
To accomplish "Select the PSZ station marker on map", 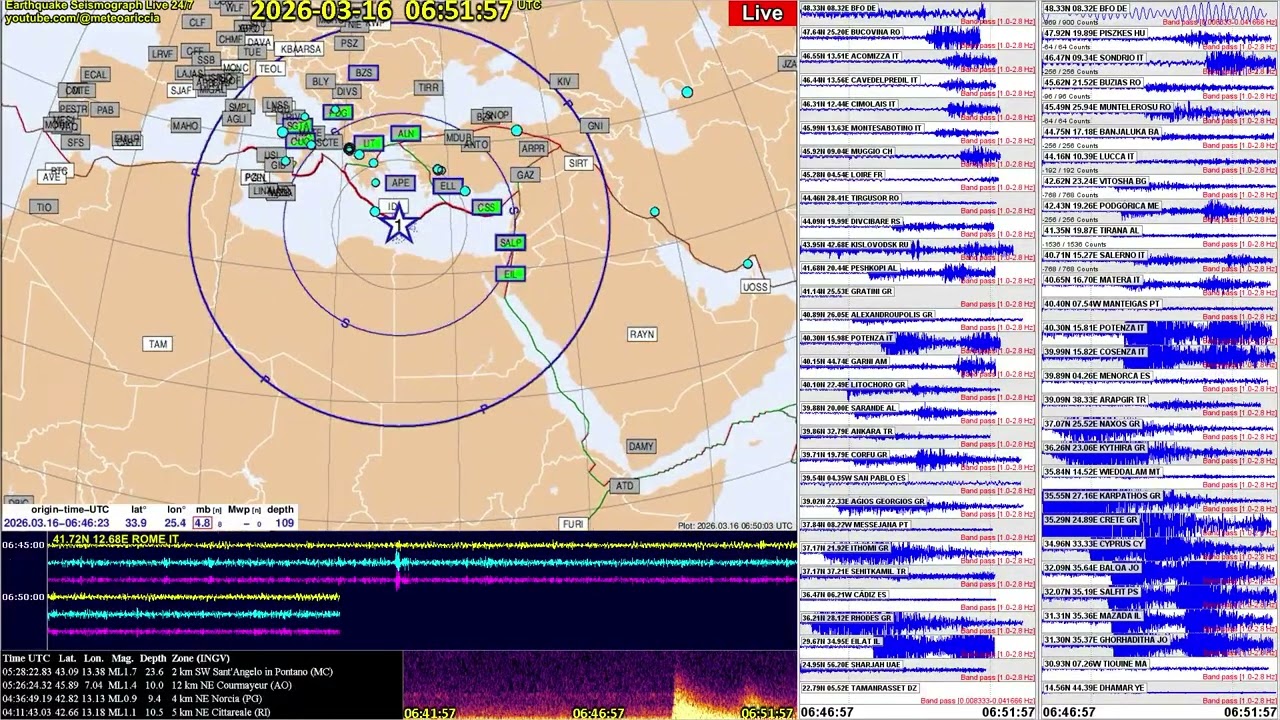I will [x=348, y=43].
